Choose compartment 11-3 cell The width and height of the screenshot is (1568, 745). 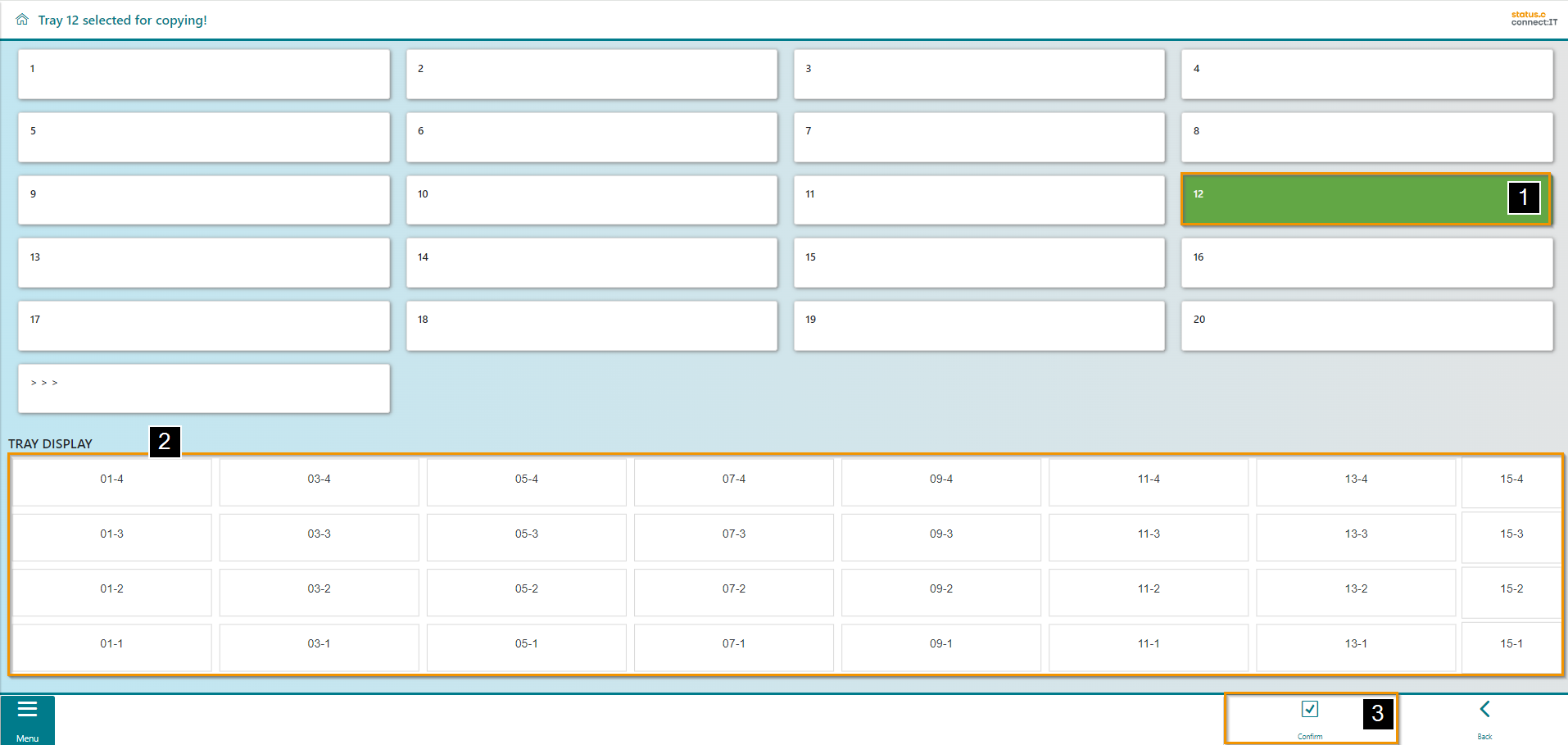tap(1149, 534)
